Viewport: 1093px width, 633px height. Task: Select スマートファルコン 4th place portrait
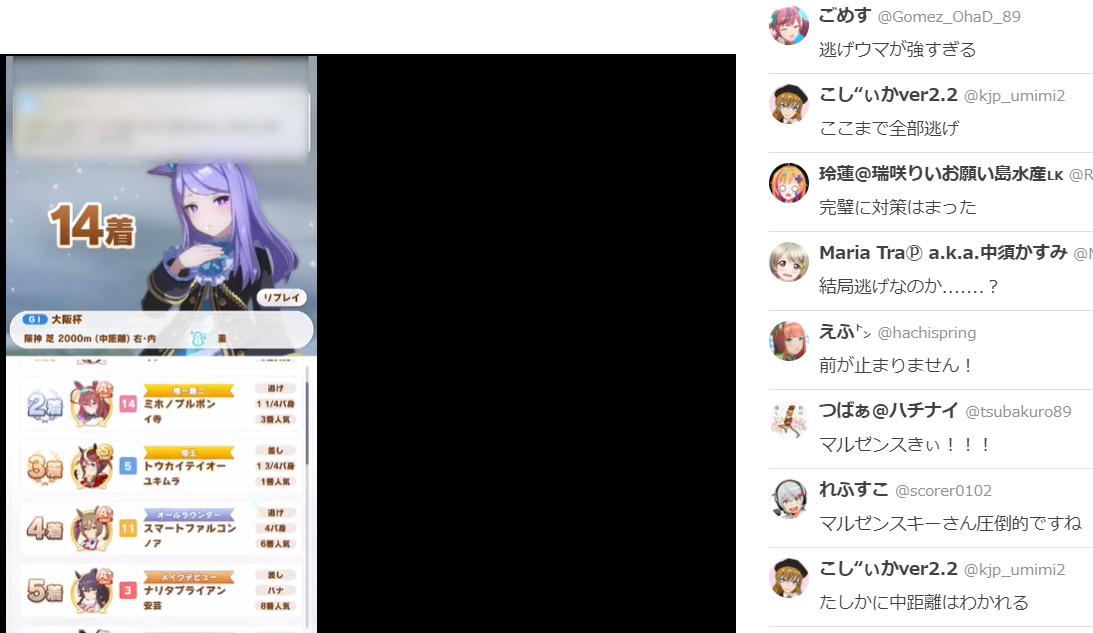(92, 528)
